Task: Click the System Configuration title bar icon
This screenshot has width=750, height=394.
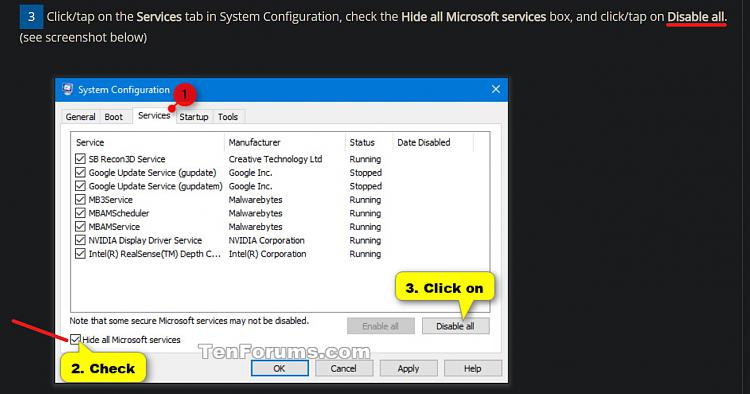Action: pyautogui.click(x=68, y=89)
